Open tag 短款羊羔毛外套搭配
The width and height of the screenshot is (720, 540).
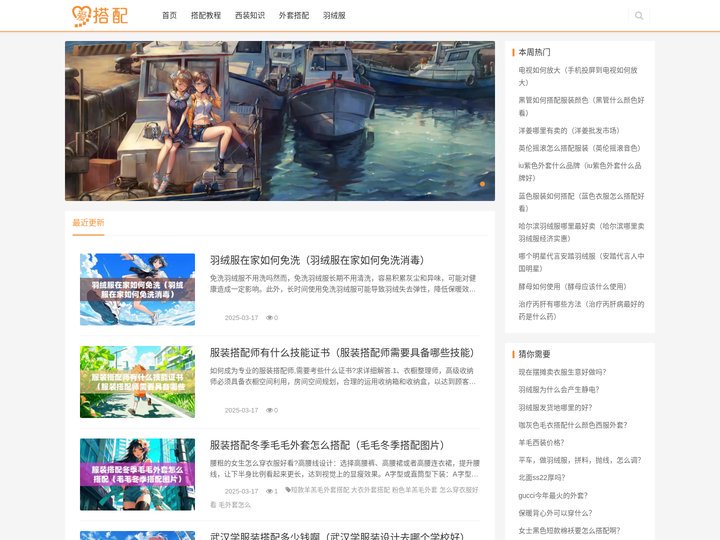coord(320,490)
